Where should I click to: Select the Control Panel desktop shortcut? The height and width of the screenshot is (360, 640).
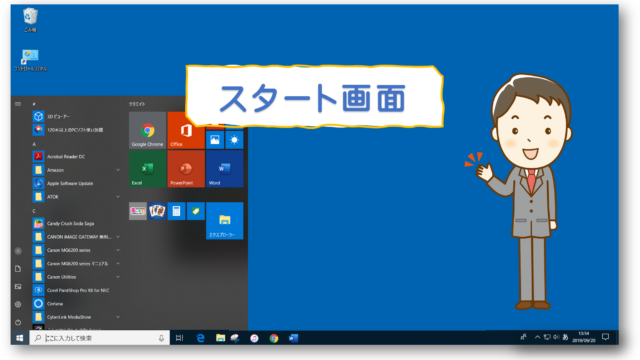[30, 60]
